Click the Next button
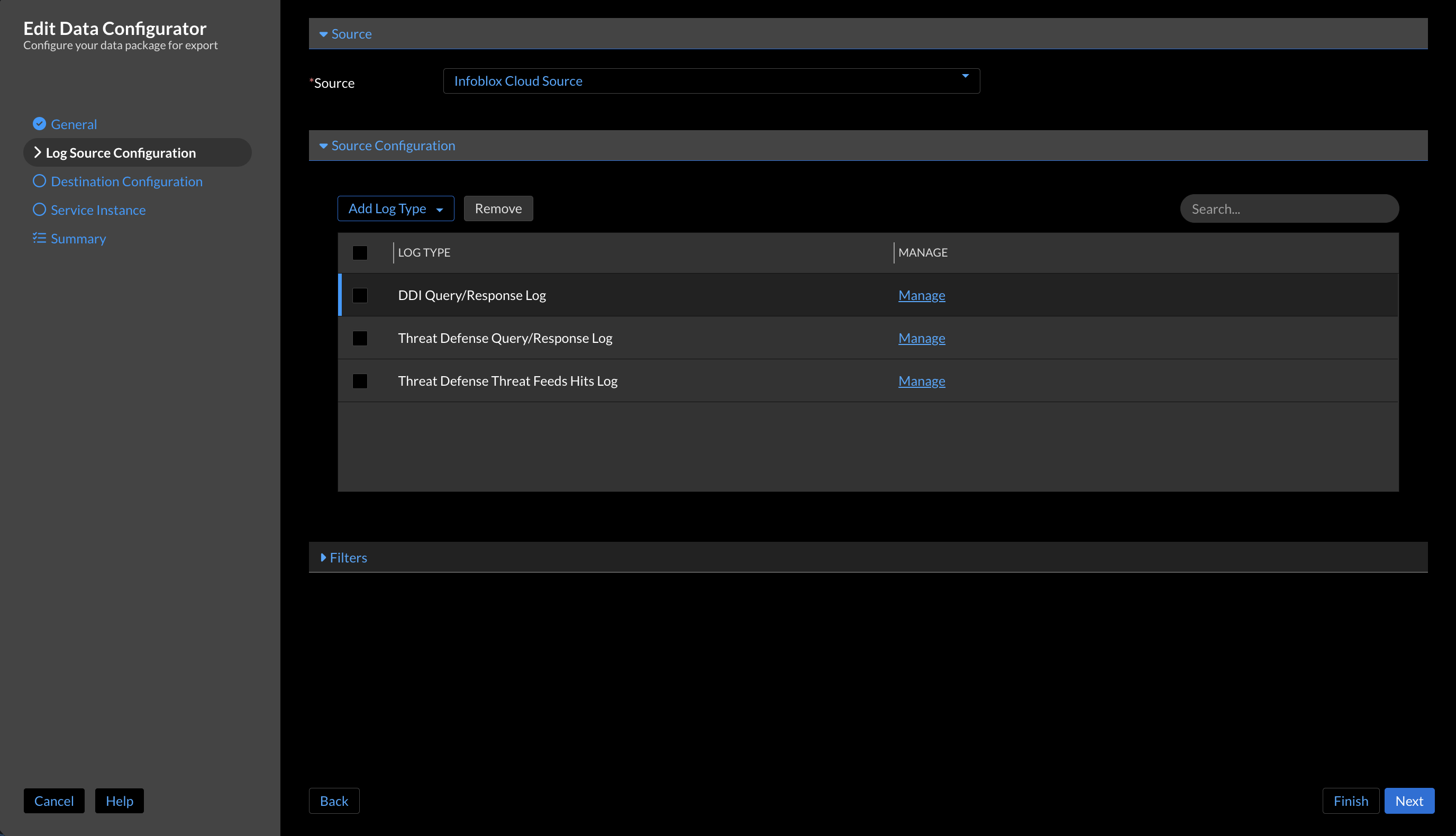 (1409, 801)
